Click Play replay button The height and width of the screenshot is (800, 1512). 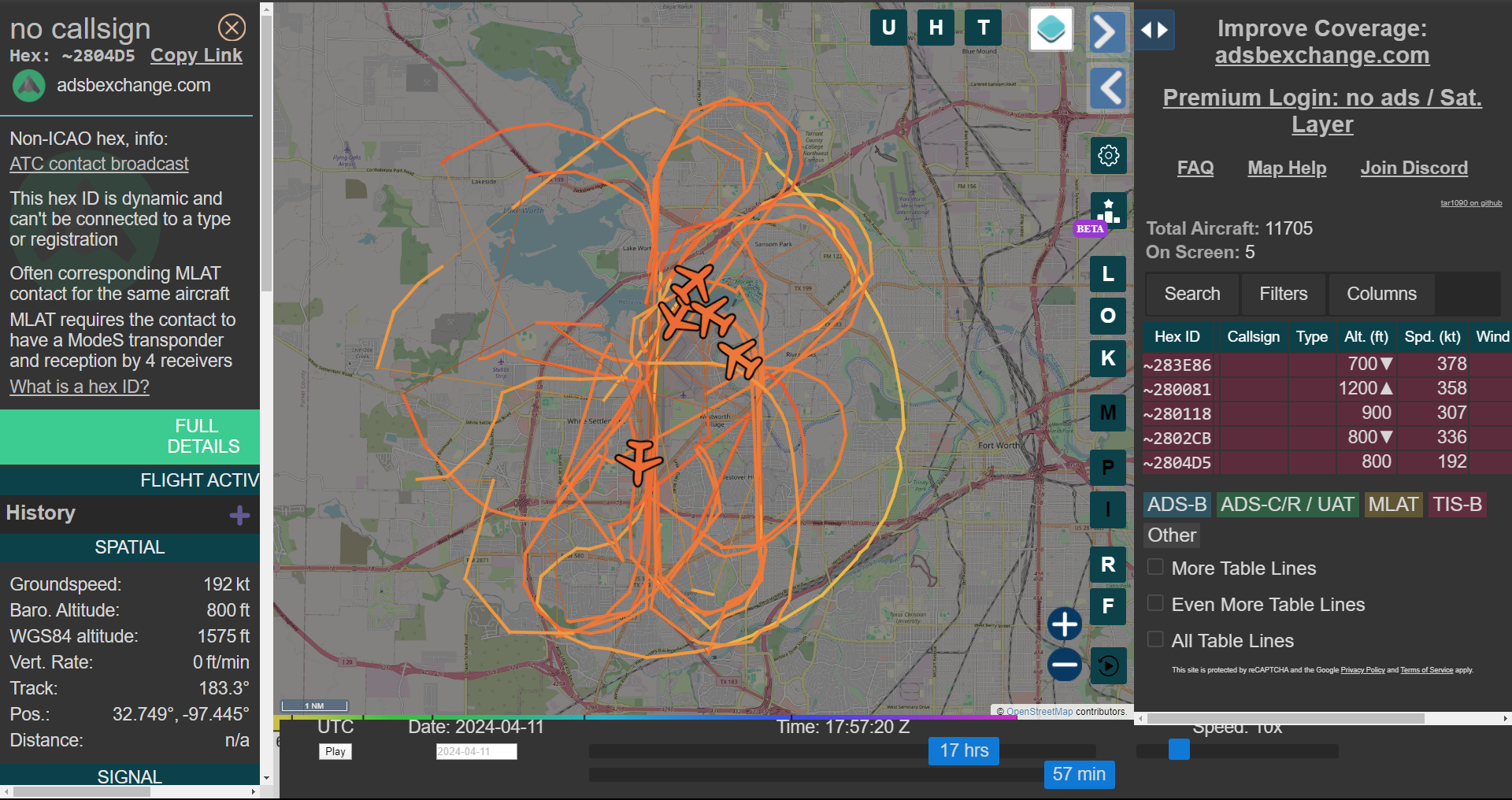point(335,751)
